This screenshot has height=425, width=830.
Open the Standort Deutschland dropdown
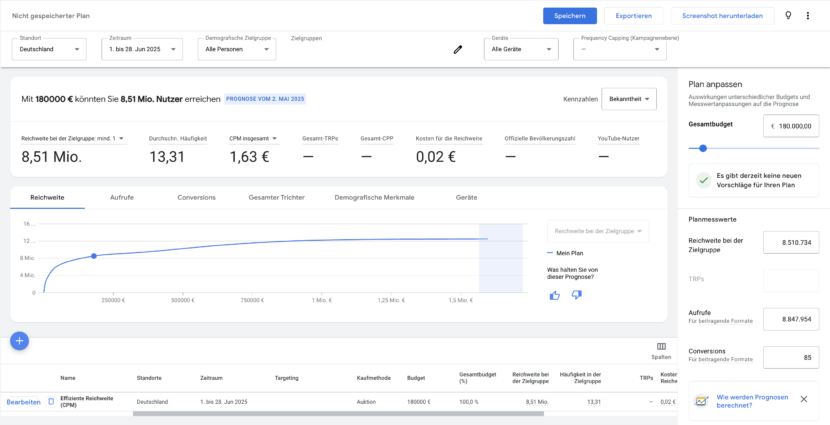[49, 49]
